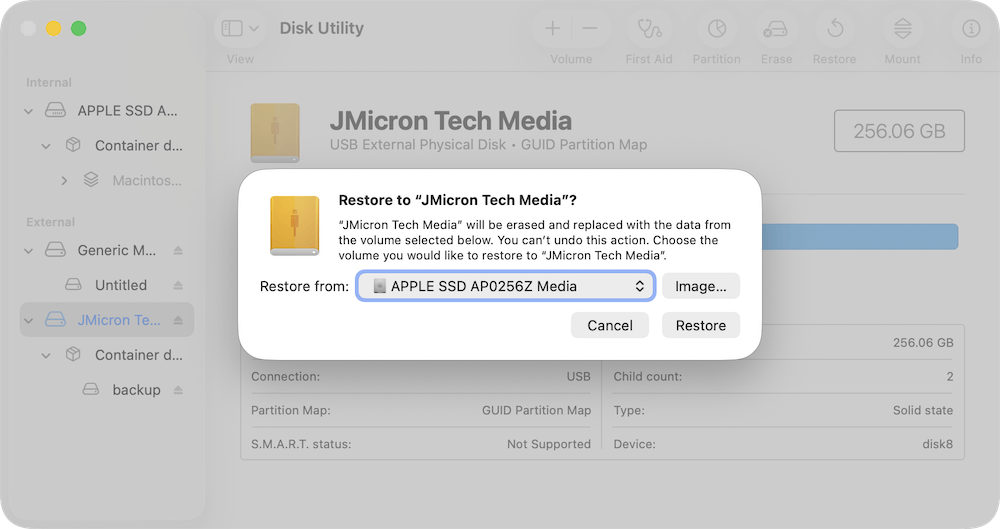Viewport: 1000px width, 529px height.
Task: Add a volume with the plus icon
Action: coord(552,28)
